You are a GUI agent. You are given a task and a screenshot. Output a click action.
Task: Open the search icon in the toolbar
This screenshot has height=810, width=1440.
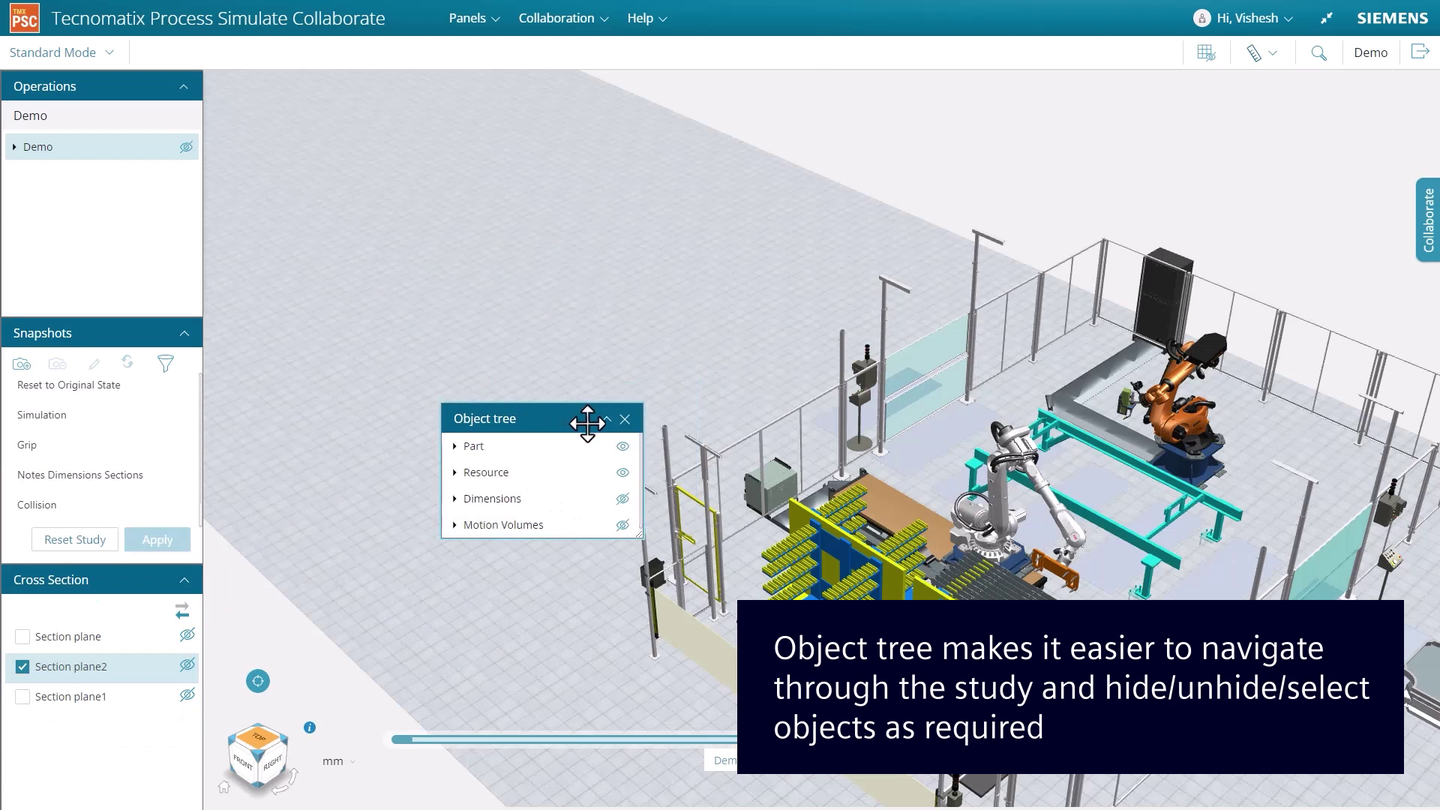tap(1318, 52)
